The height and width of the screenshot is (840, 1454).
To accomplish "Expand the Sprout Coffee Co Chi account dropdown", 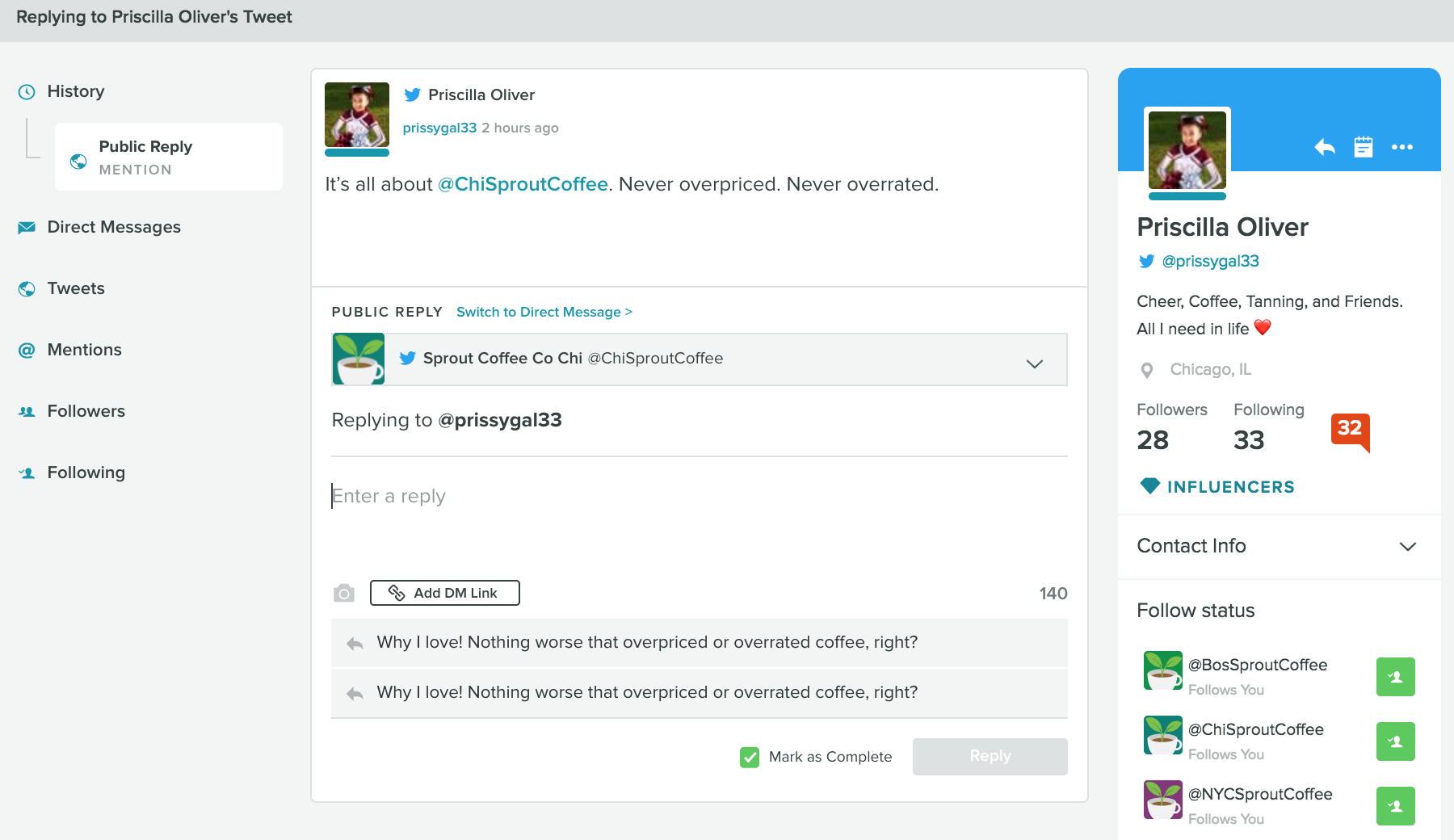I will (x=1034, y=363).
